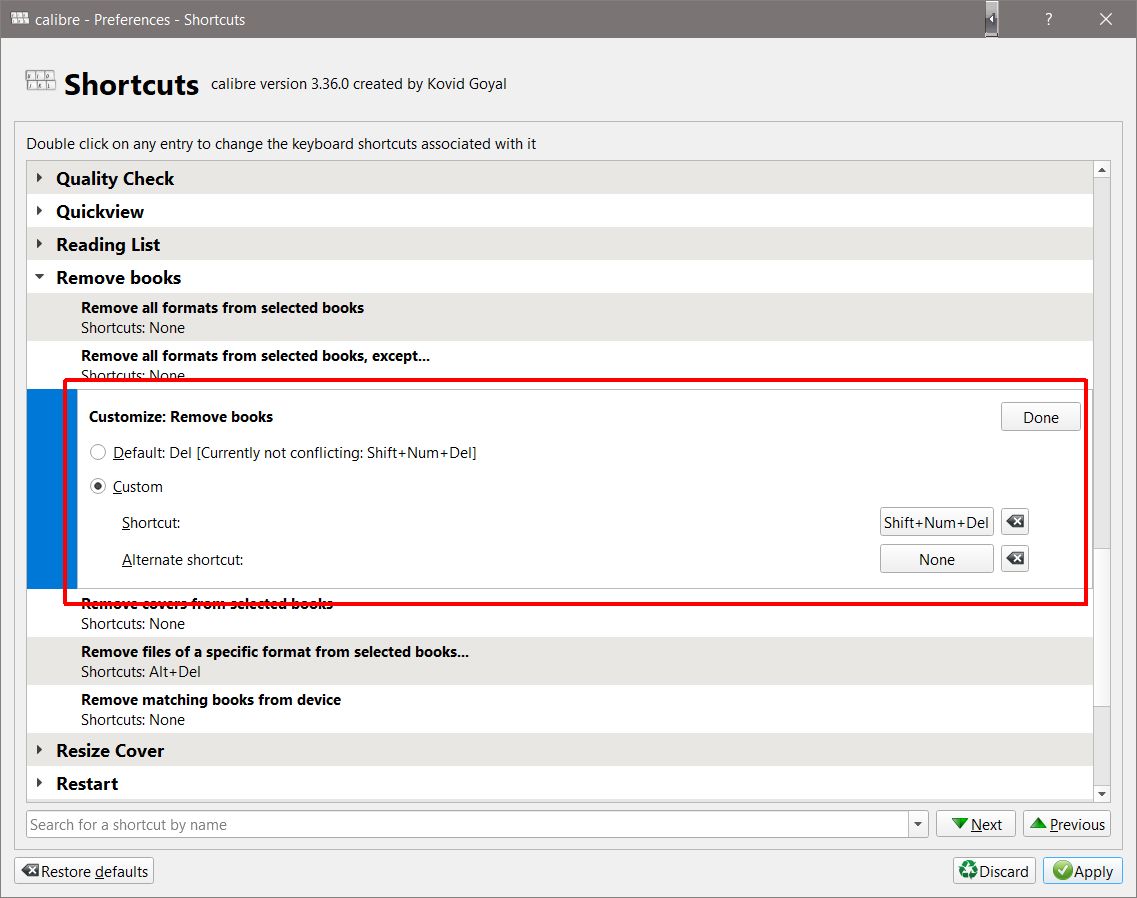Clear the alternate shortcut with the backspace icon
Screen dimensions: 1137x898
pos(1015,559)
